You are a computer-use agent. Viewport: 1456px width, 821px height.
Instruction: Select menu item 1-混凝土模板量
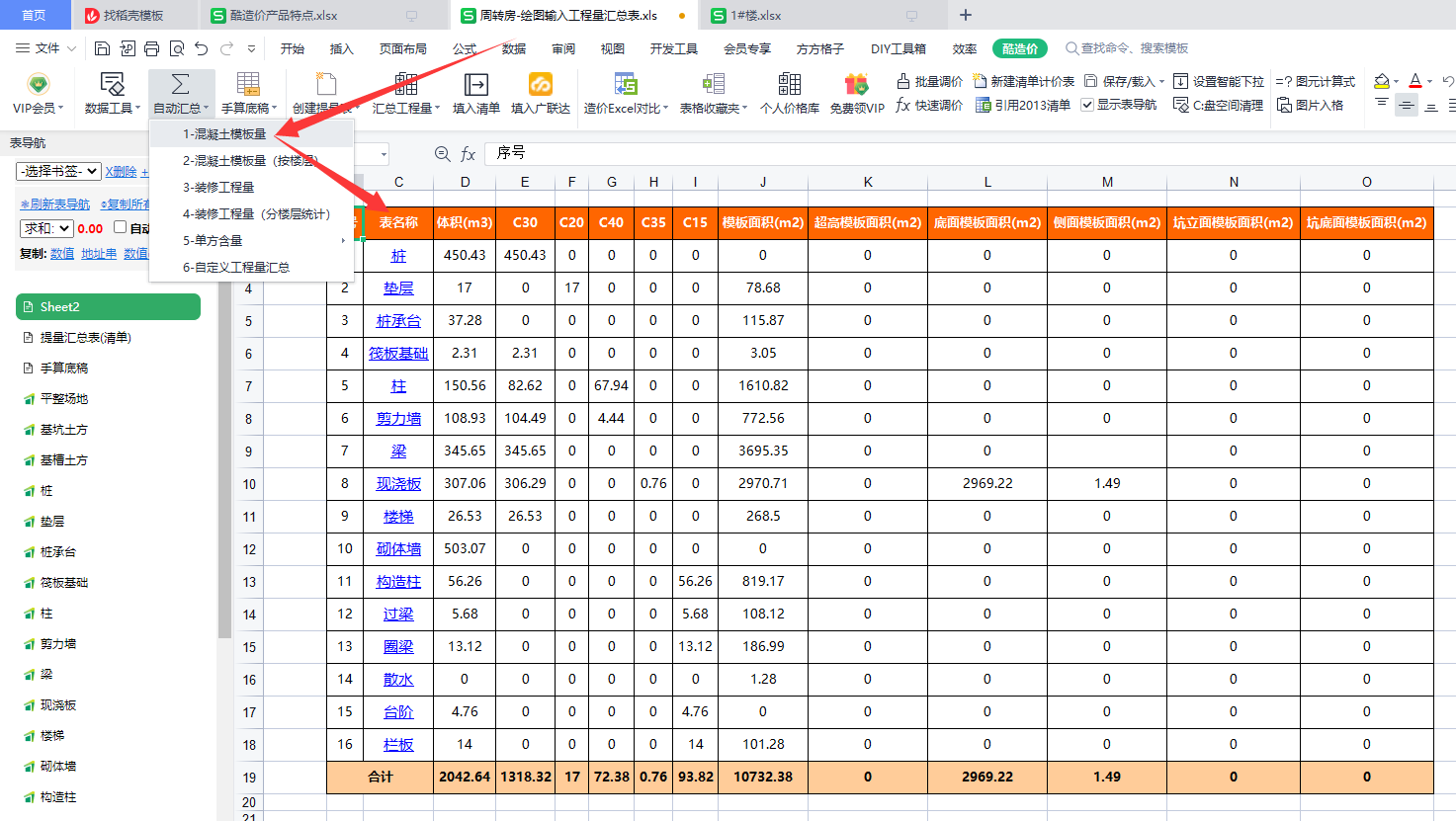click(251, 133)
